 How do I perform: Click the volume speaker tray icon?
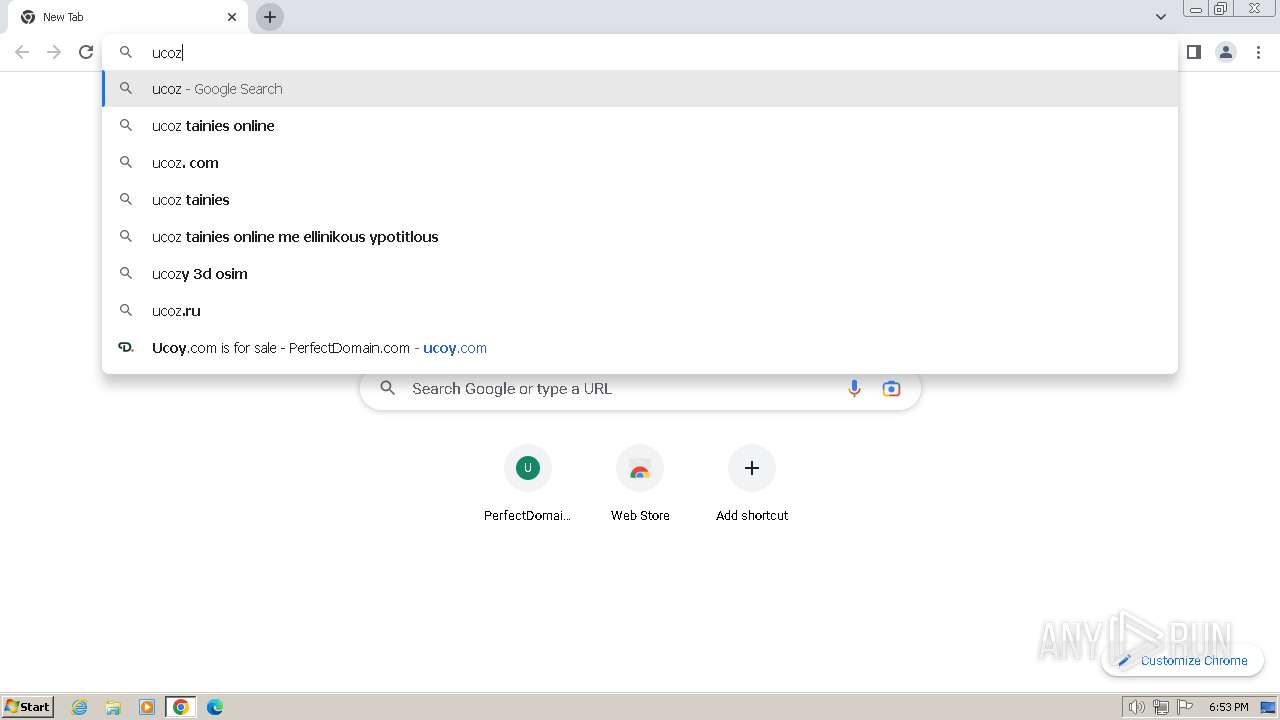coord(1136,707)
